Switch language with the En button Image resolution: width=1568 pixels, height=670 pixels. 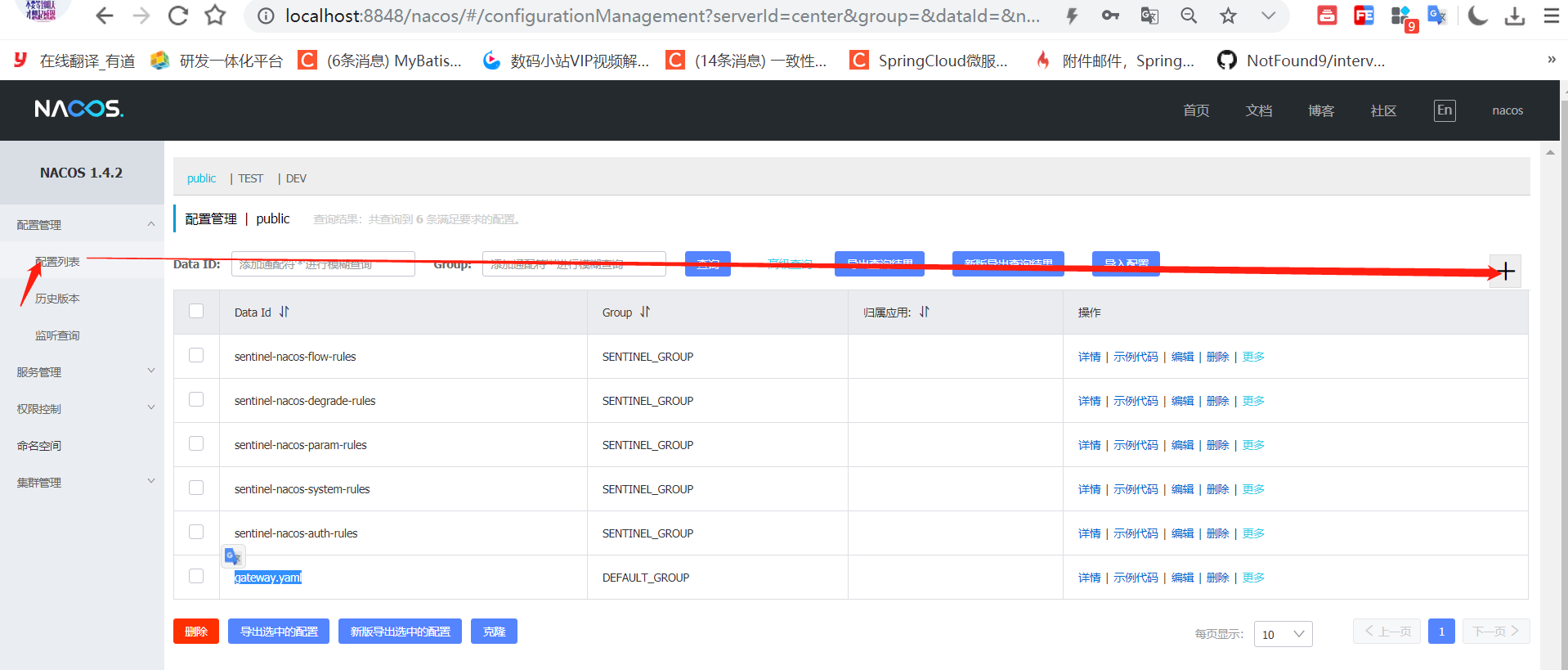(x=1445, y=110)
